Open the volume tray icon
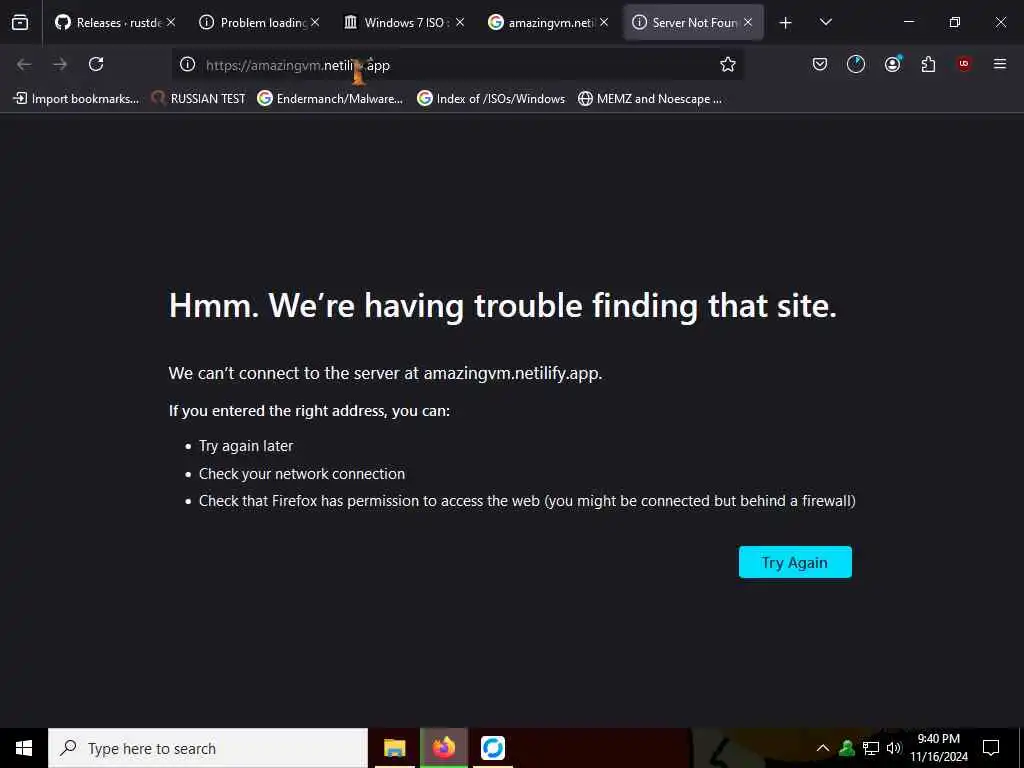Screen dimensions: 1024x768 click(894, 748)
